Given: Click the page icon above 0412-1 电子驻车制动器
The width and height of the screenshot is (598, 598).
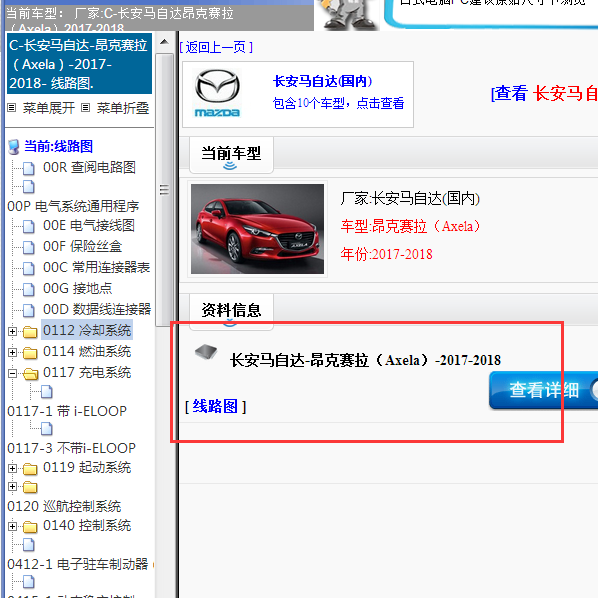Looking at the screenshot, I should point(29,545).
